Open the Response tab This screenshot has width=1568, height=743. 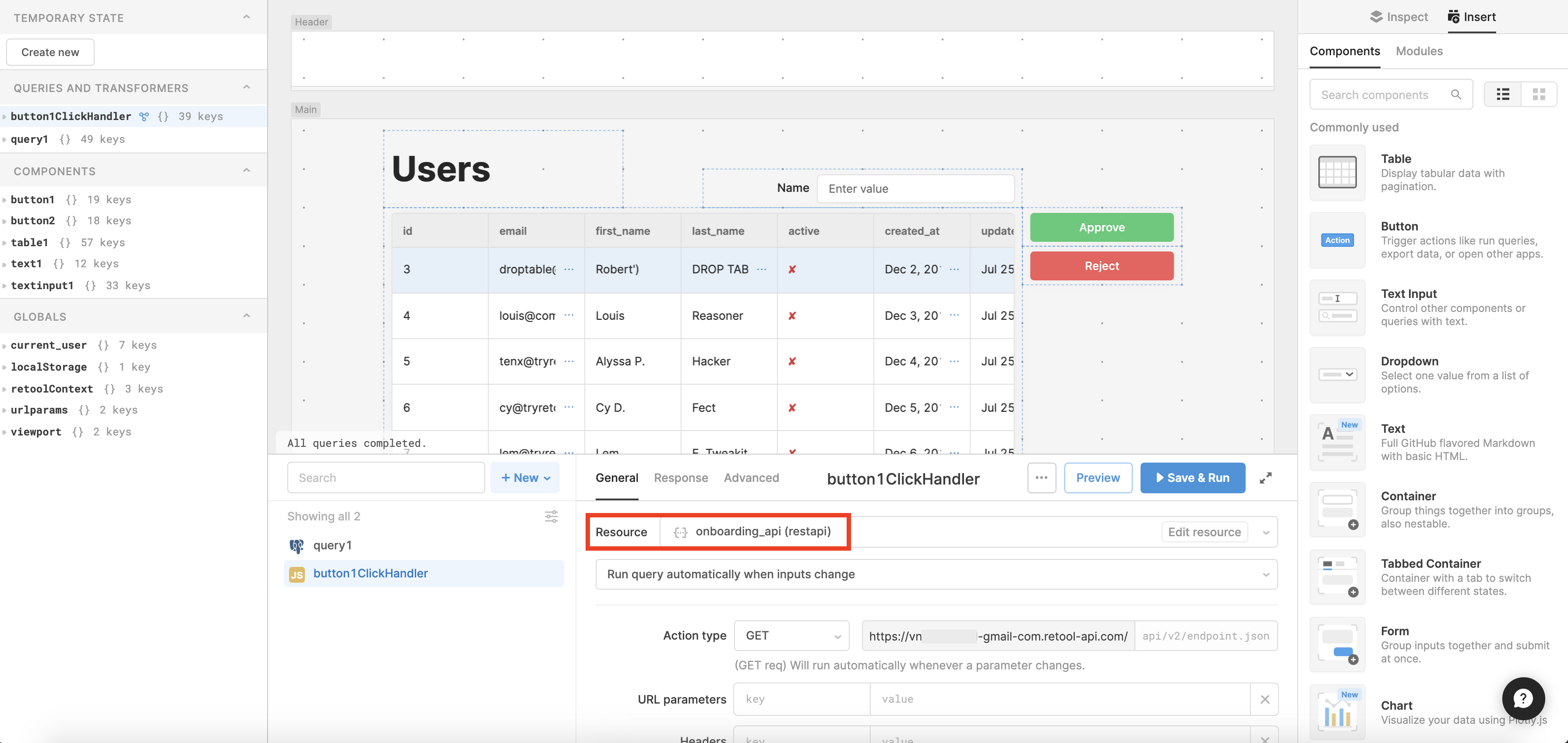[x=681, y=478]
